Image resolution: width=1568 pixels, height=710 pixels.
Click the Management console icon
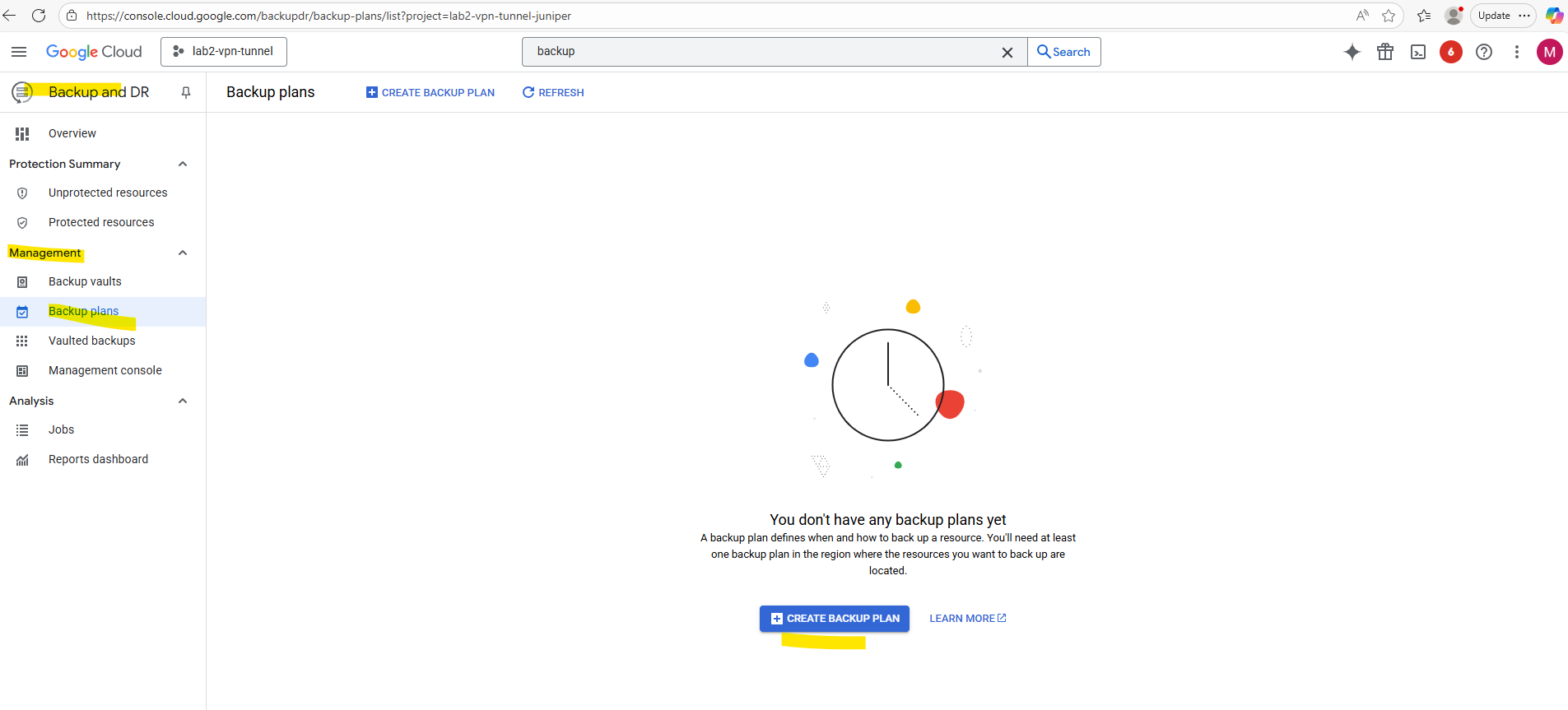(x=22, y=370)
